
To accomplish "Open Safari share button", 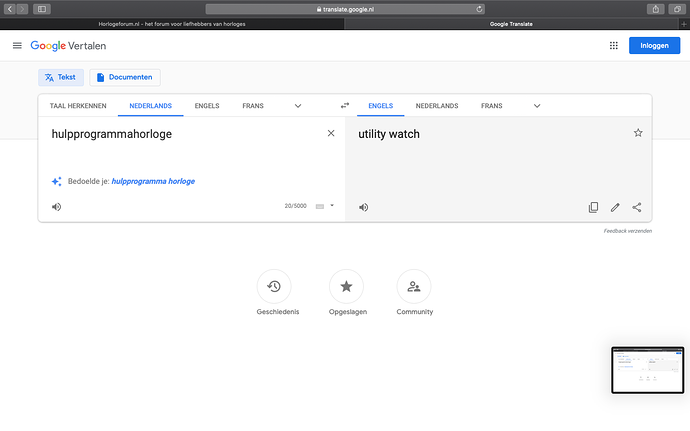I will pos(656,9).
